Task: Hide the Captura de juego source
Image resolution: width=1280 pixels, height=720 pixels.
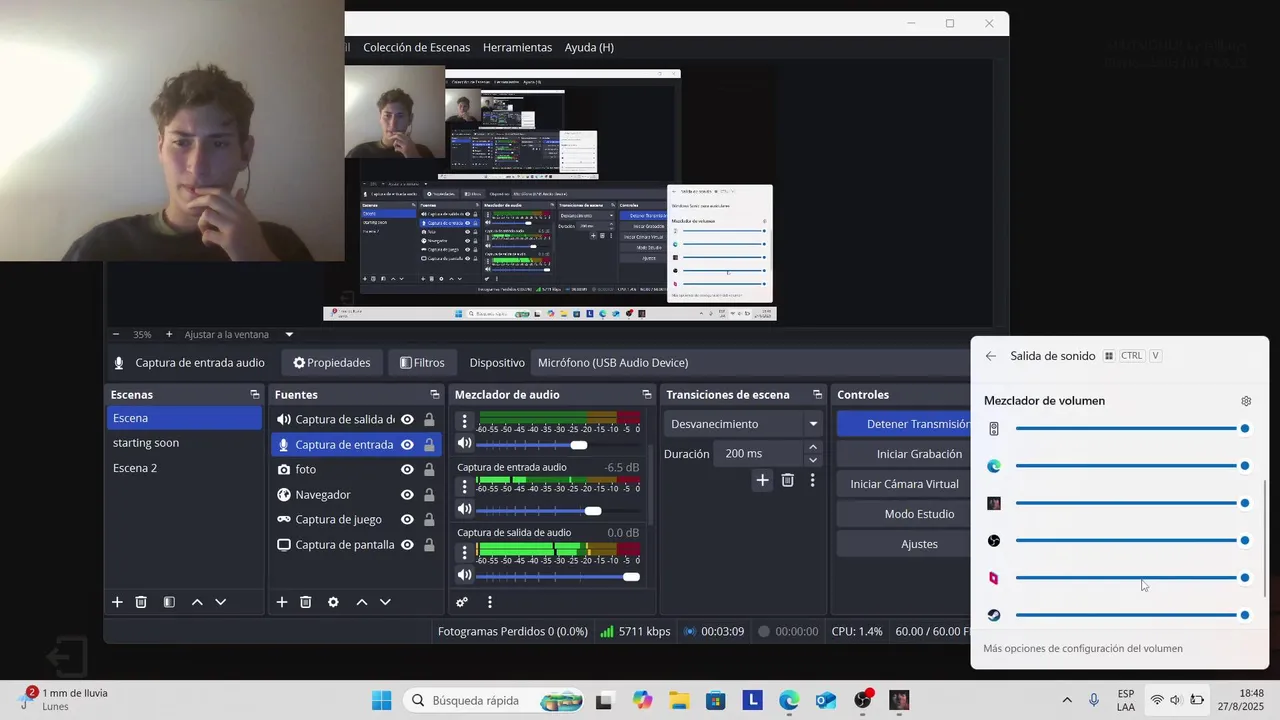Action: (x=407, y=520)
